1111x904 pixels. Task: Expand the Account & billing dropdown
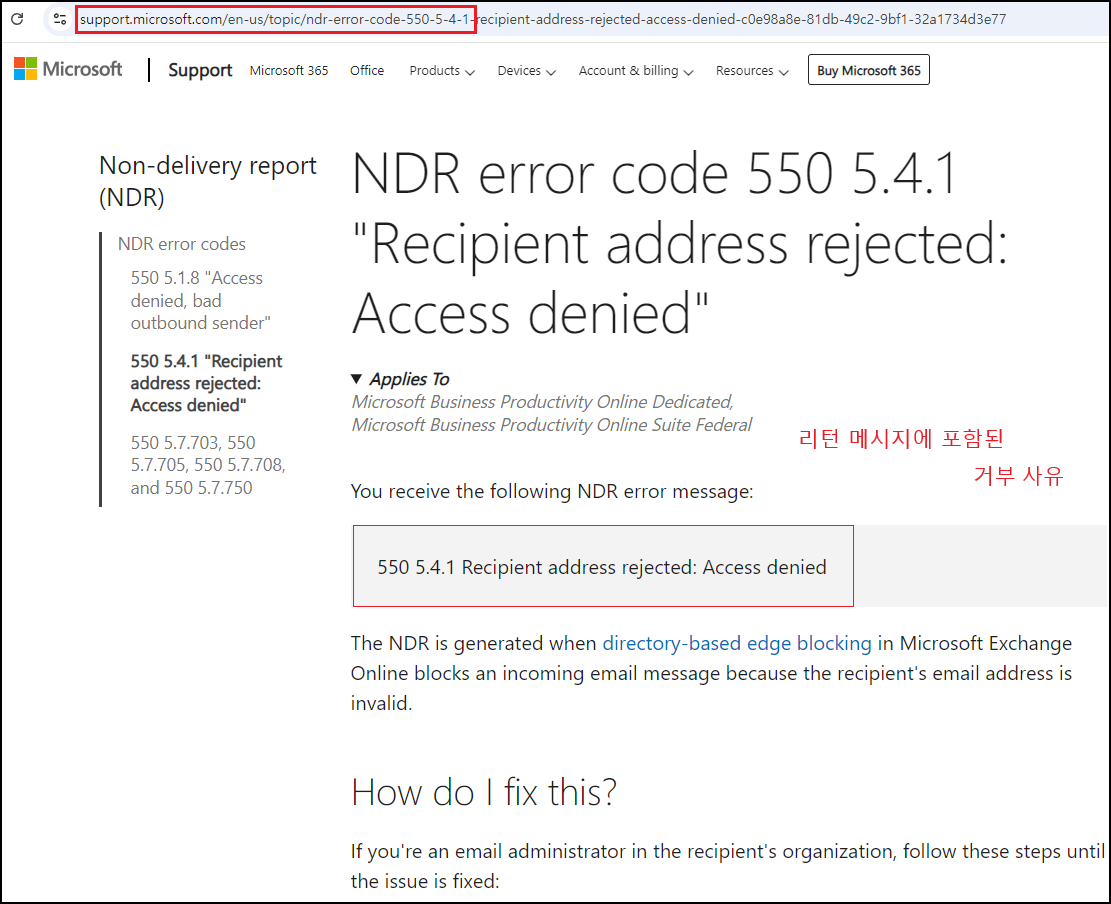click(x=636, y=71)
